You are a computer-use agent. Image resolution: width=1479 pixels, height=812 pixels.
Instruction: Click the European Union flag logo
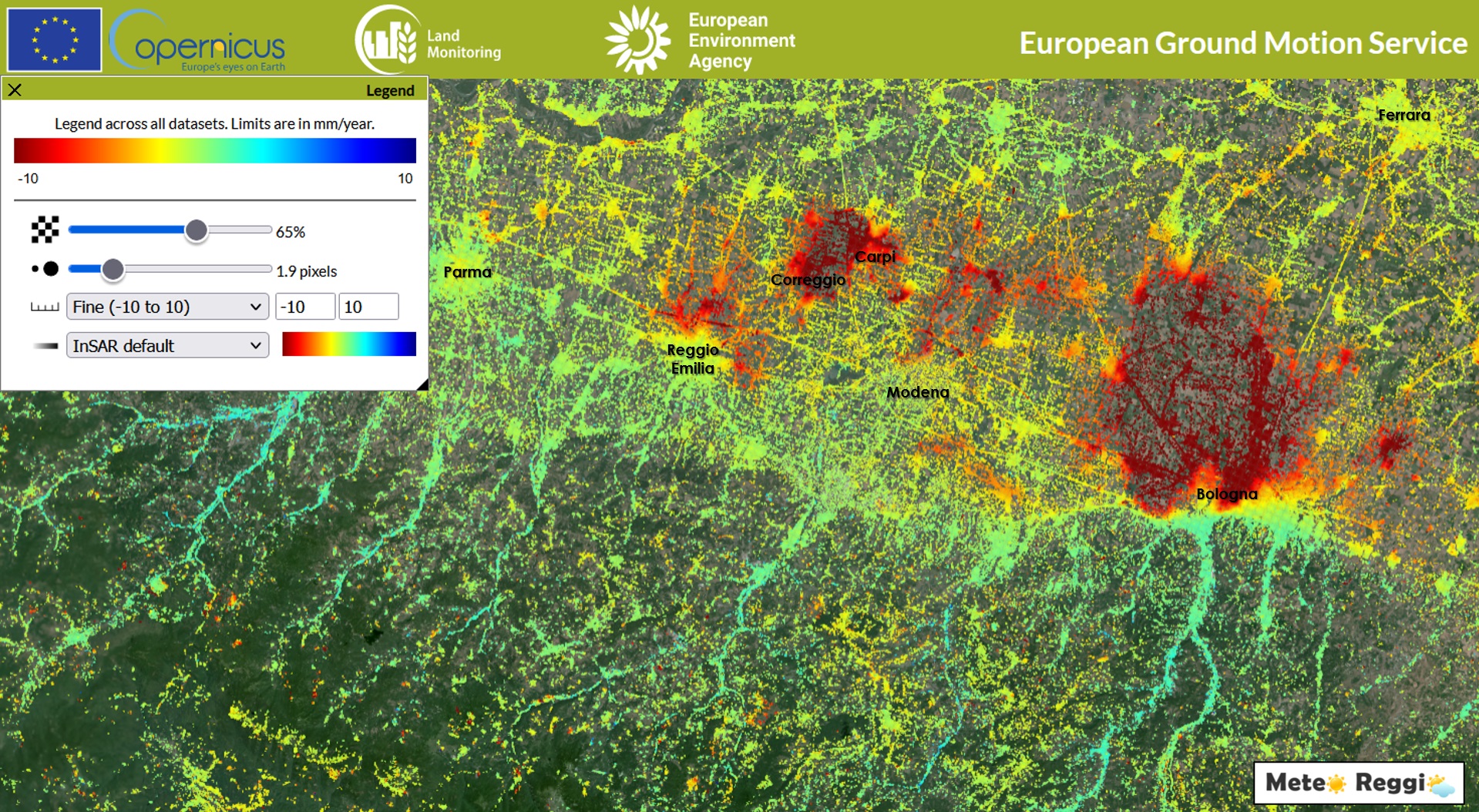coord(54,40)
